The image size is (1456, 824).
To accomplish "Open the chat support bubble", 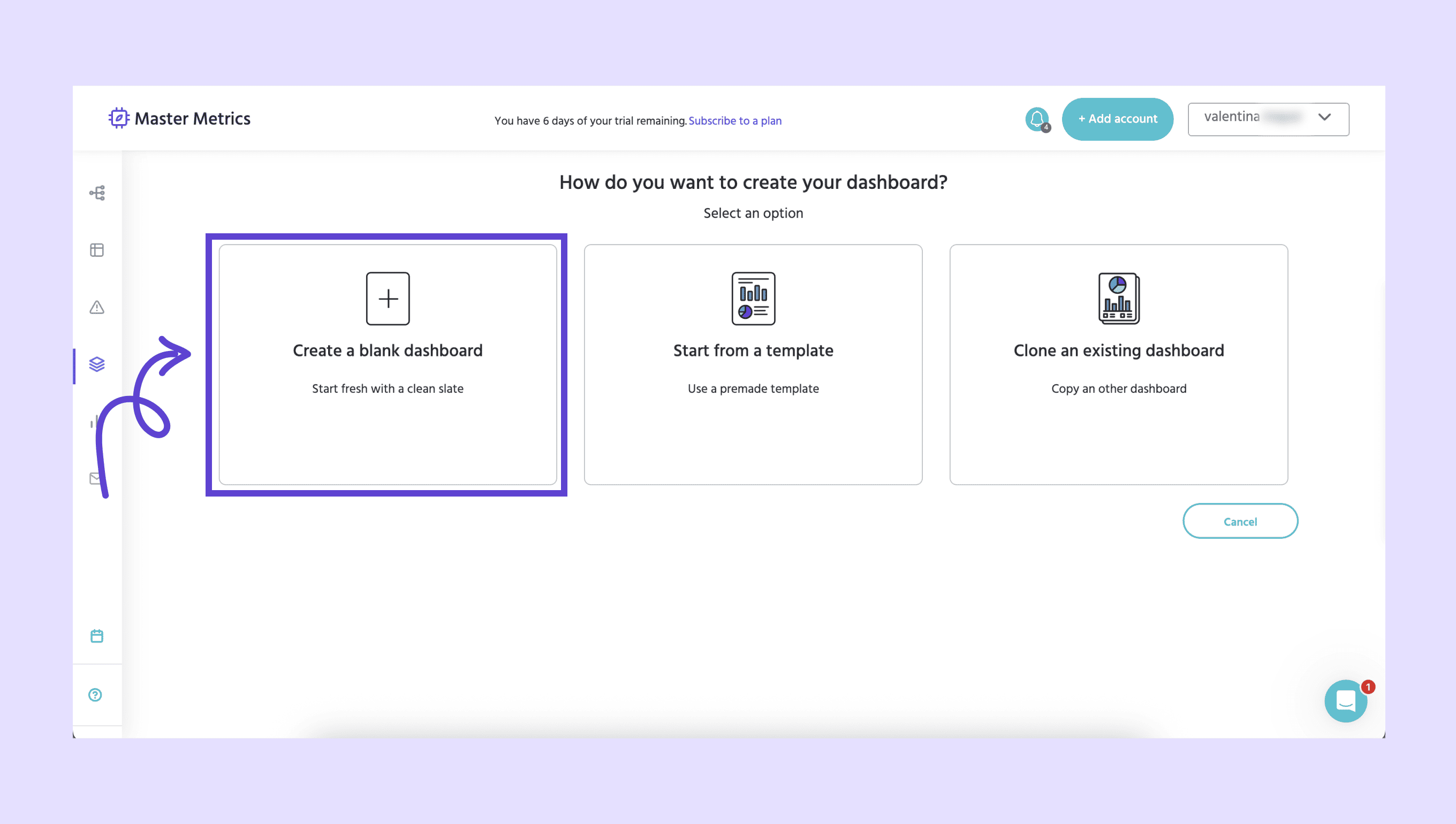I will pos(1346,701).
